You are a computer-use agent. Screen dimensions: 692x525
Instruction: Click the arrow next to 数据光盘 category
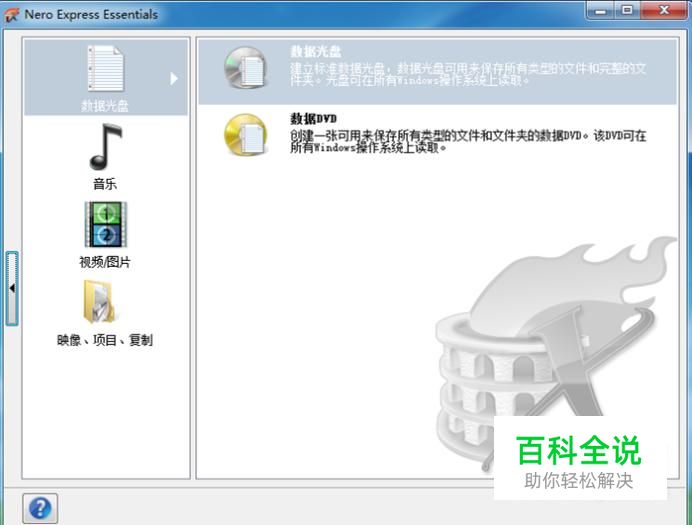coord(174,79)
